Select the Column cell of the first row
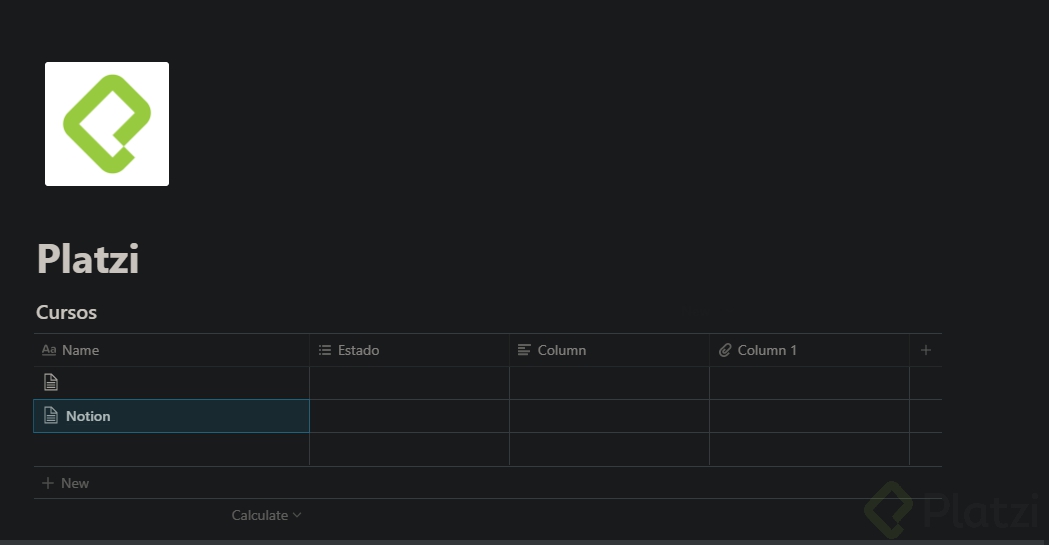1049x545 pixels. tap(609, 382)
